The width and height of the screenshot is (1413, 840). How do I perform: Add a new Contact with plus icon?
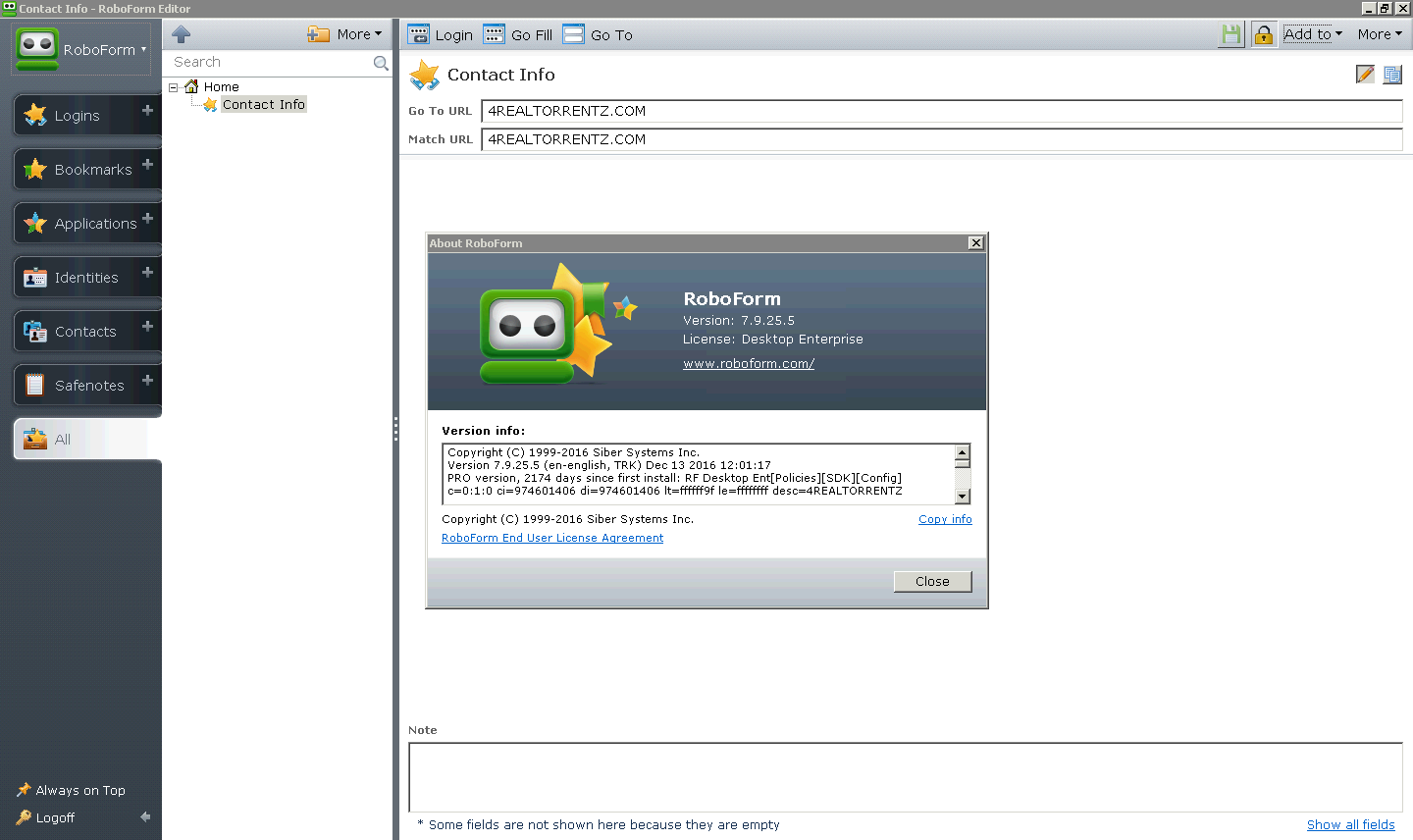(148, 327)
